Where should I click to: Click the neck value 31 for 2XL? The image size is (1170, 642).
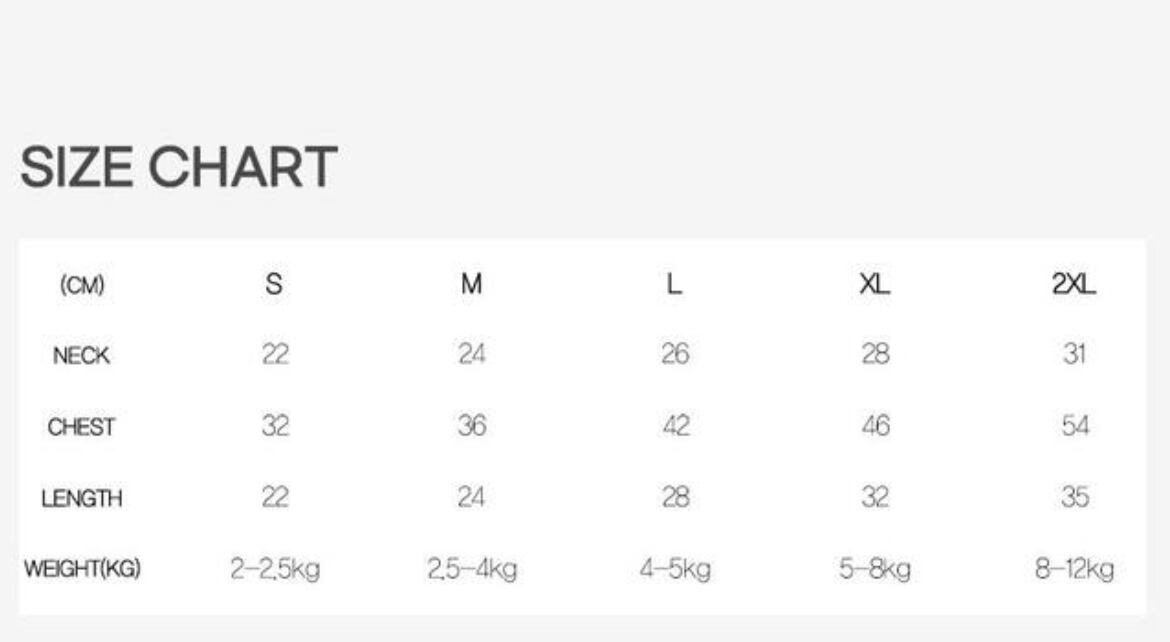tap(1074, 355)
